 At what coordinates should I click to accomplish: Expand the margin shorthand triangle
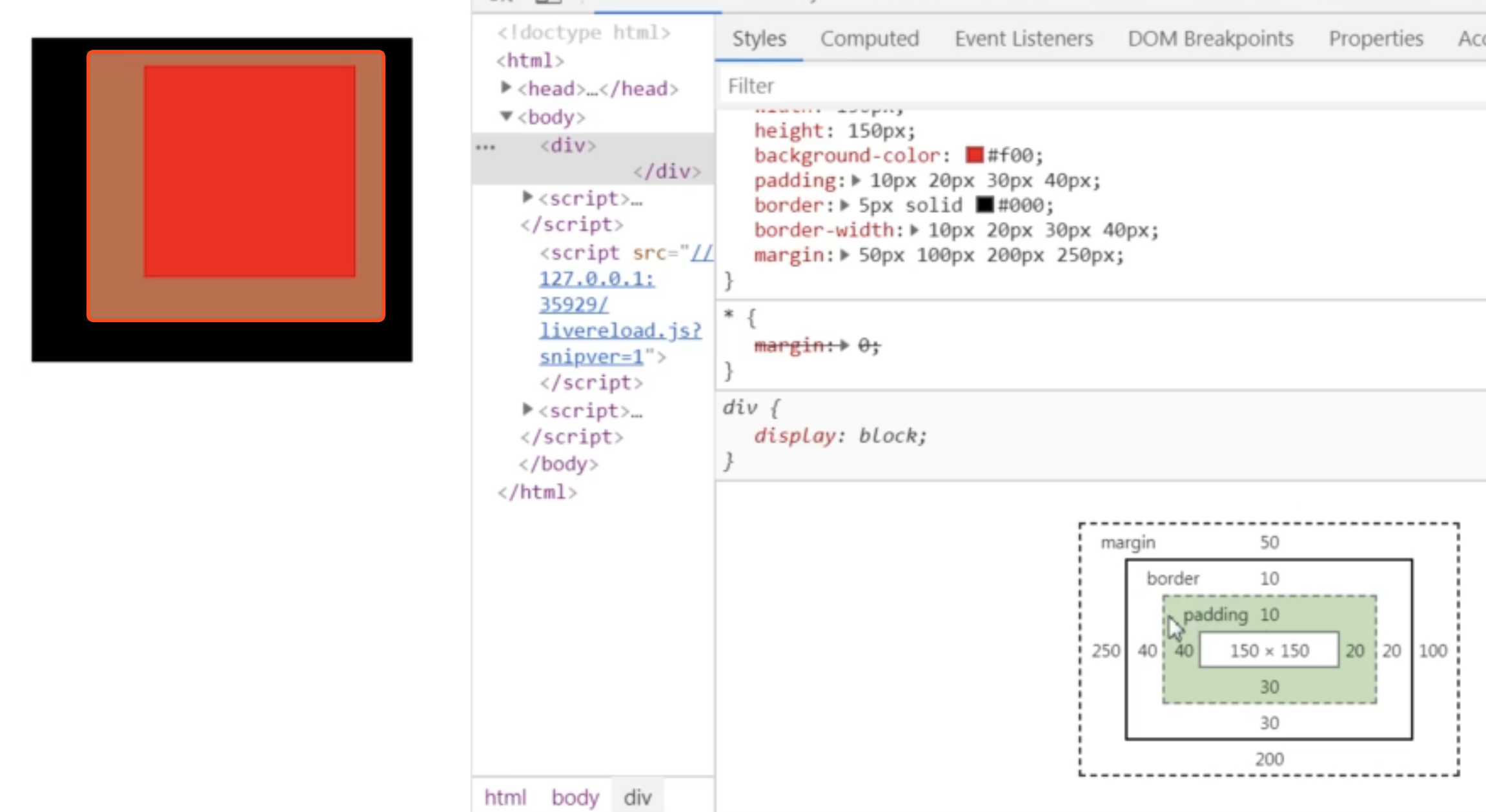tap(844, 256)
